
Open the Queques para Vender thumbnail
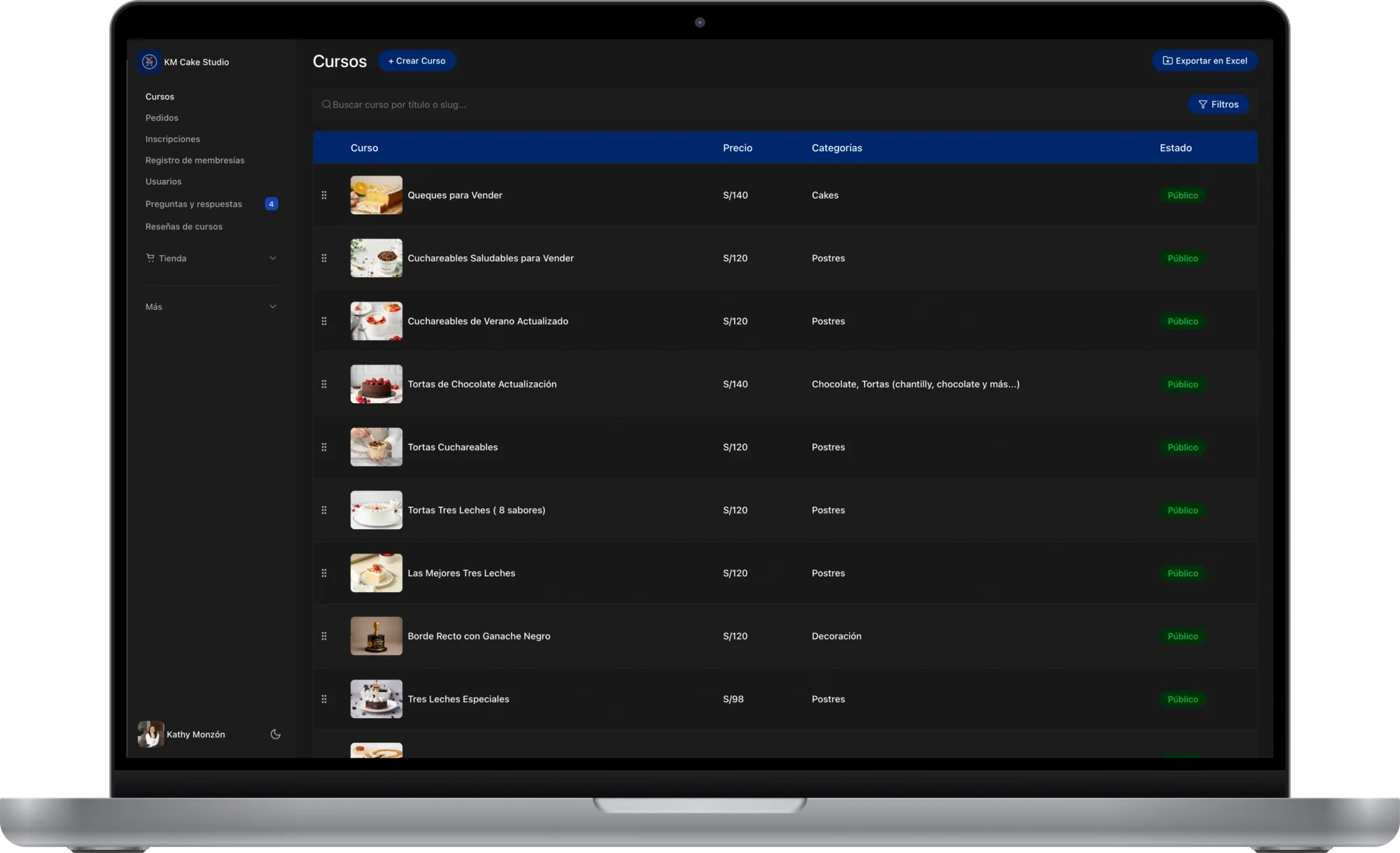pos(377,195)
